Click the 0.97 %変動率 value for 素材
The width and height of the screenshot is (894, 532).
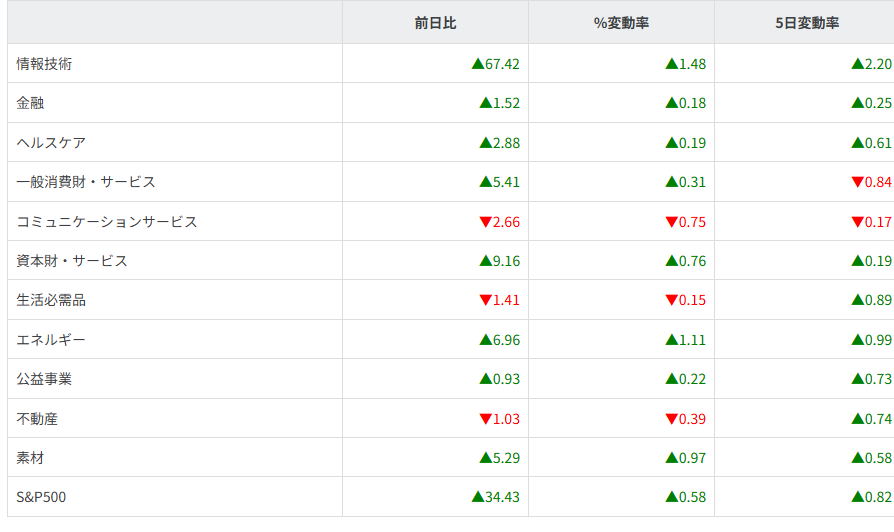pyautogui.click(x=692, y=458)
